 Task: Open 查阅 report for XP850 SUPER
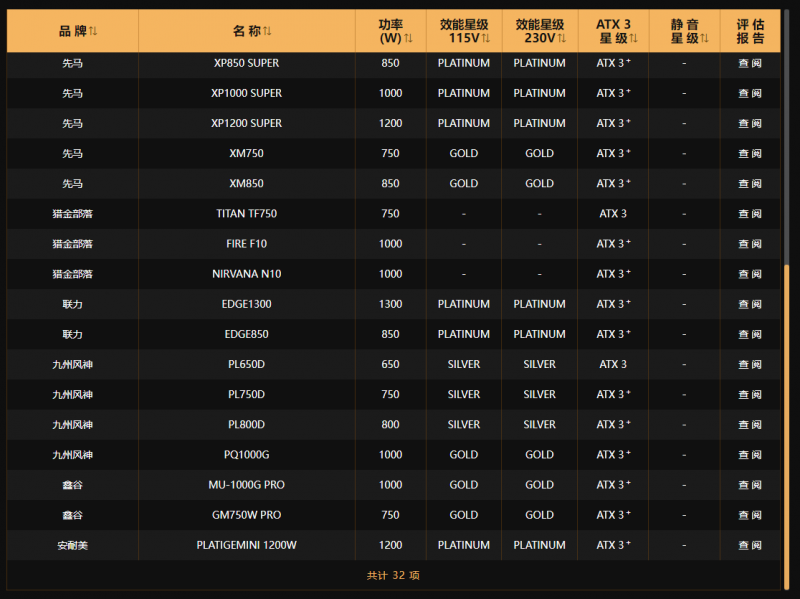tap(750, 63)
